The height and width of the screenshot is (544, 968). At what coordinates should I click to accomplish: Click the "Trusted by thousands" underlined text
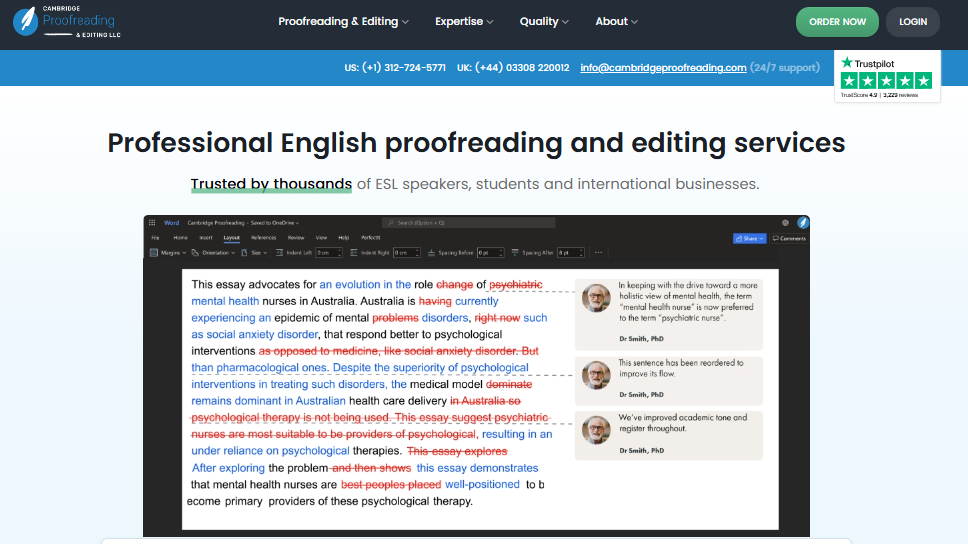click(x=271, y=184)
